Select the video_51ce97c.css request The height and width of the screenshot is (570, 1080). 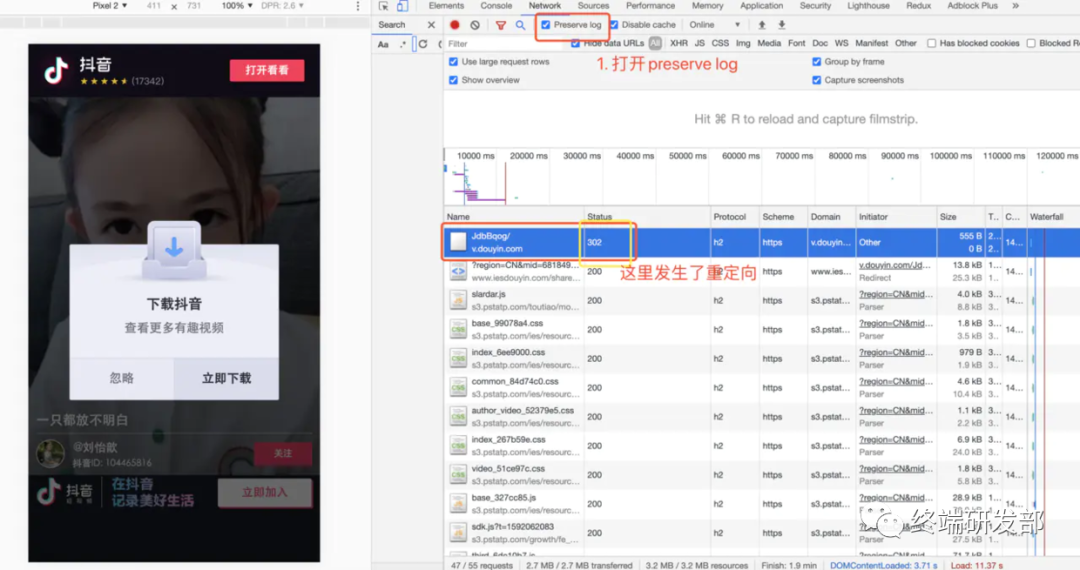(x=761, y=475)
